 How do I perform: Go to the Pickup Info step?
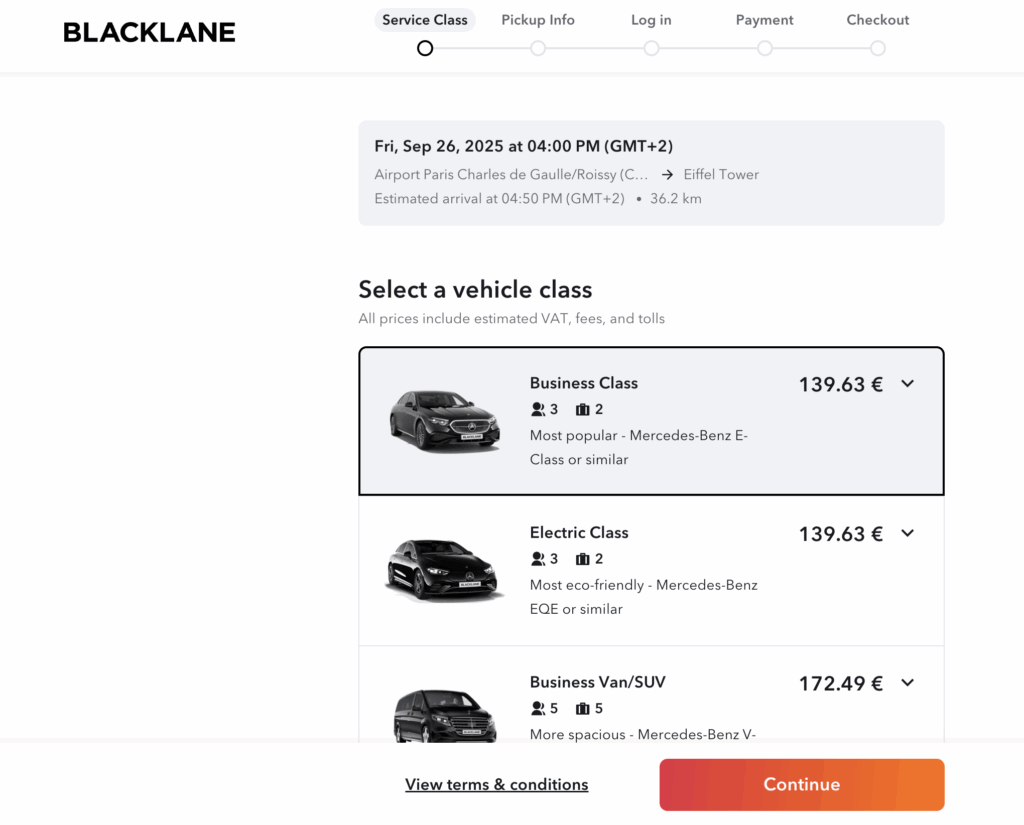point(537,20)
